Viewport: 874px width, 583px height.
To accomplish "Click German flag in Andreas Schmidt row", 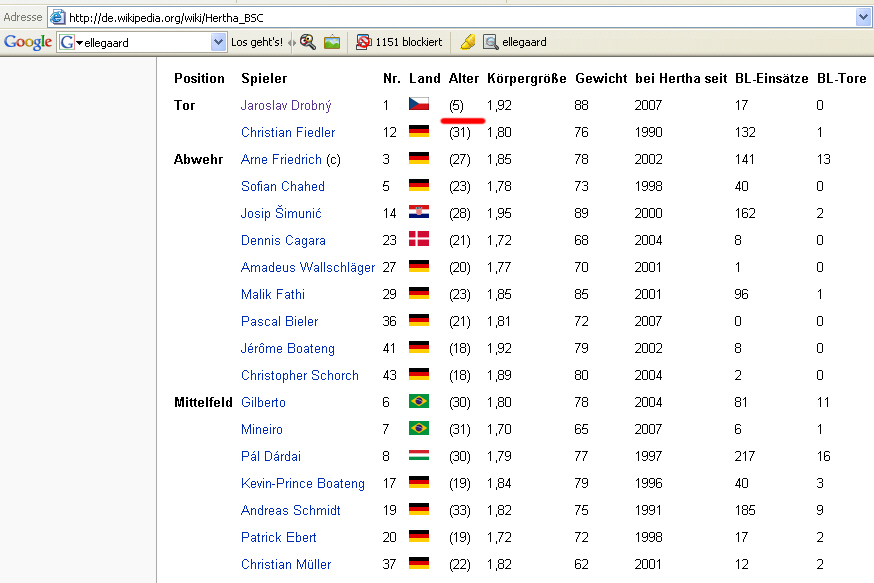I will tap(419, 509).
